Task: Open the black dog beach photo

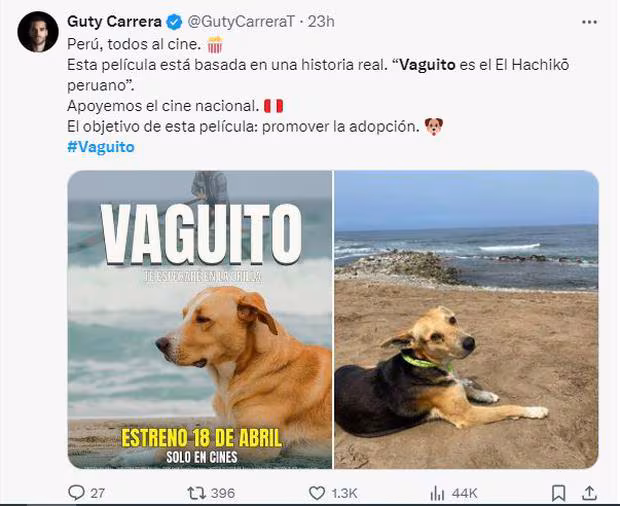Action: point(466,319)
